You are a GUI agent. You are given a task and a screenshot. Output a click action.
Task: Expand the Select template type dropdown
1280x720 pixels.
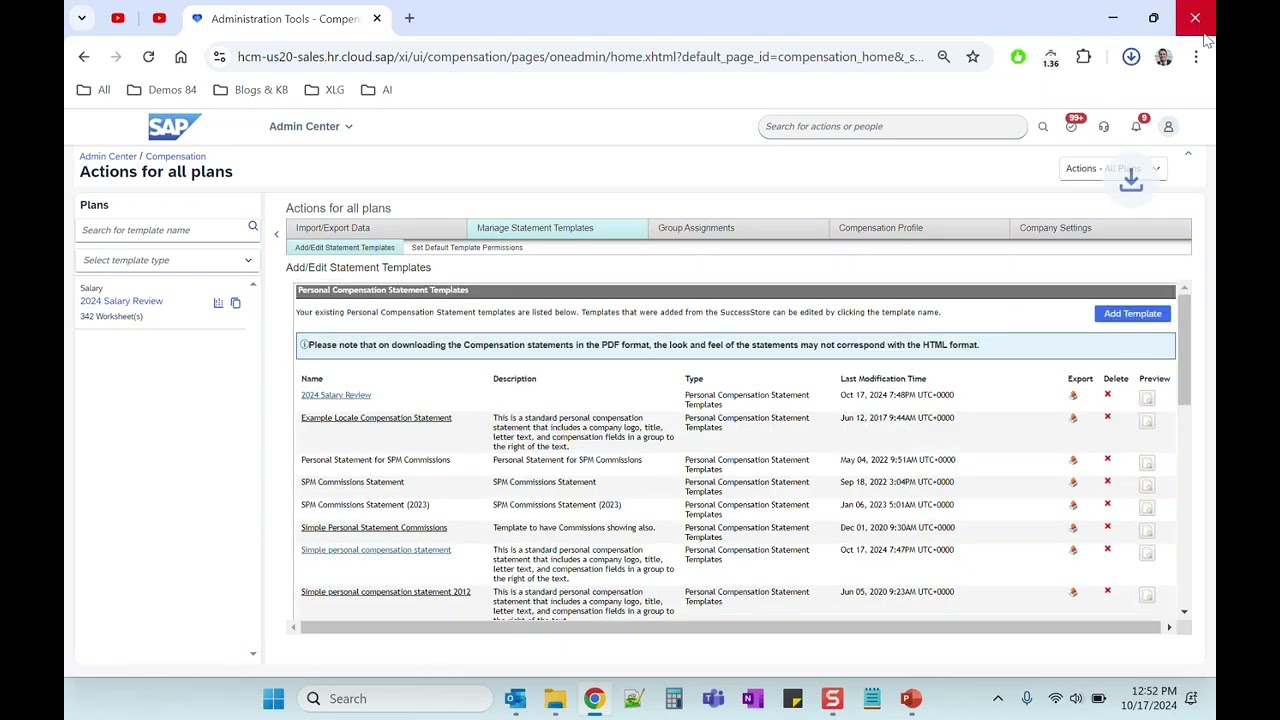pos(168,260)
